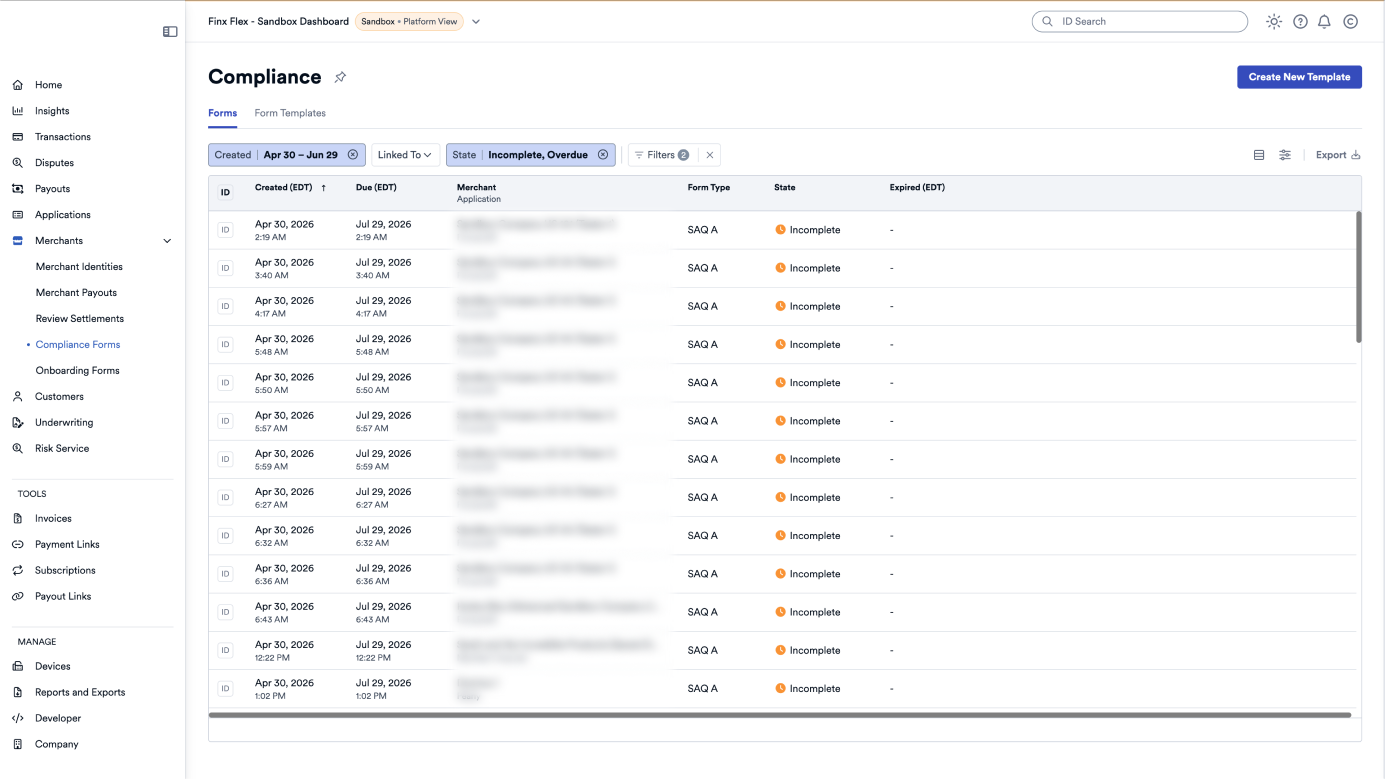The image size is (1385, 779).
Task: Click the Company building icon
Action: coord(18,745)
